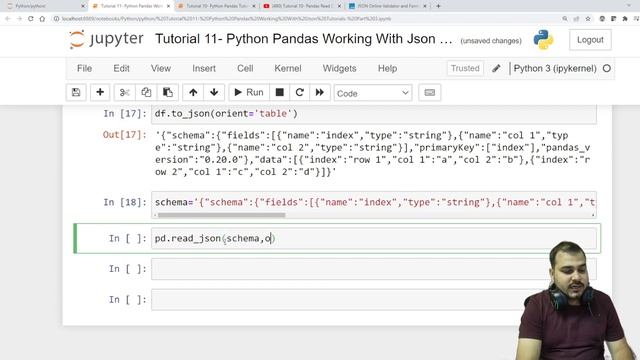
Task: Open the Widgets menu
Action: 339,69
